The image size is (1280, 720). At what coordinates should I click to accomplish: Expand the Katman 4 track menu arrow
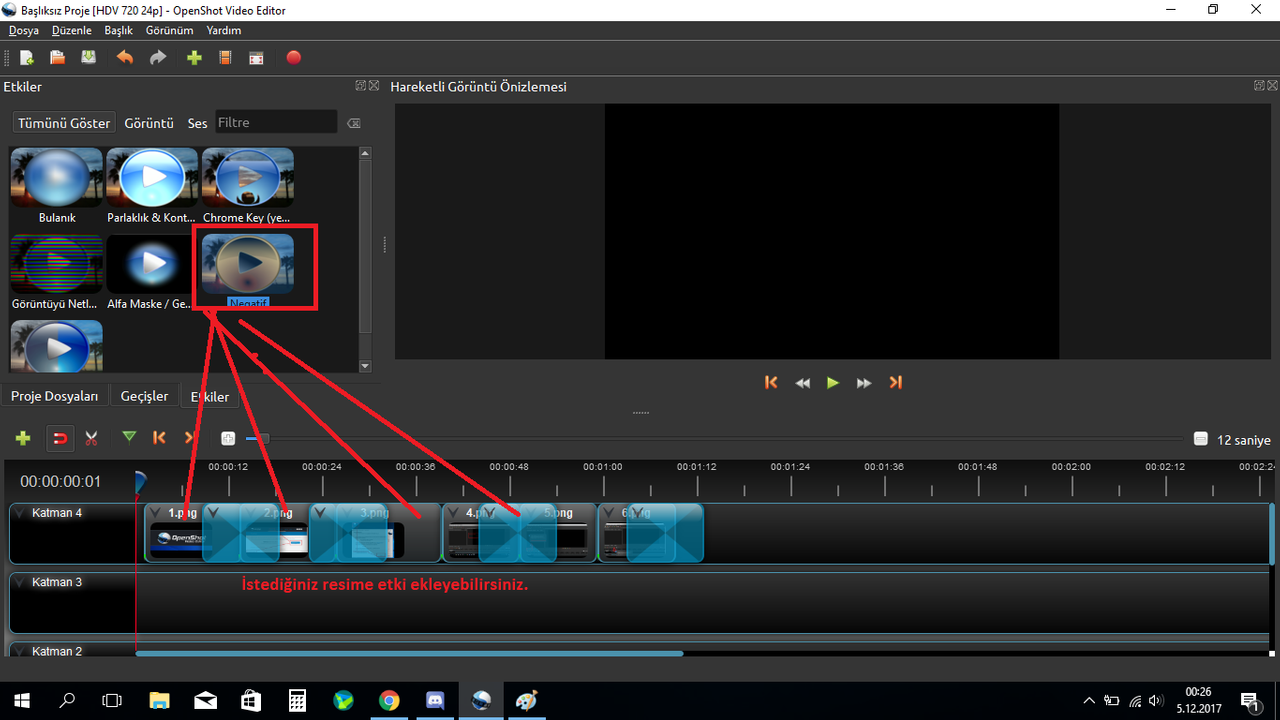pyautogui.click(x=20, y=513)
